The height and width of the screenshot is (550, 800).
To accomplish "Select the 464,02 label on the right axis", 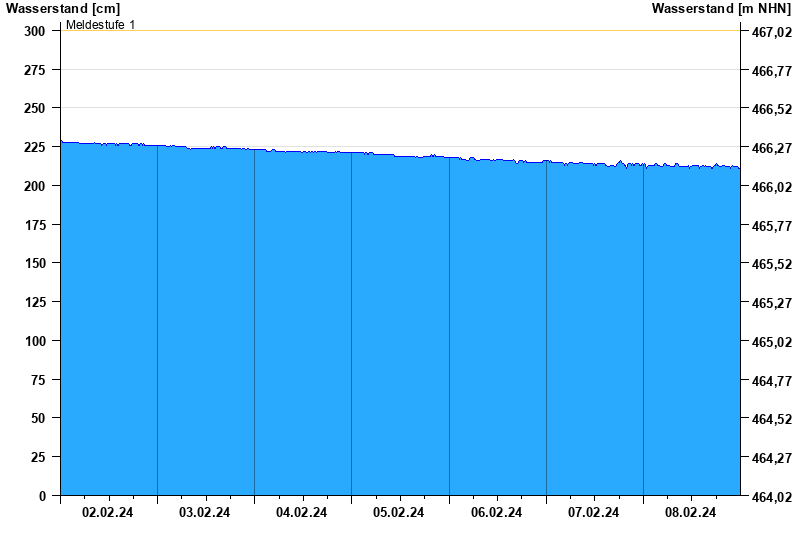I will tap(770, 498).
